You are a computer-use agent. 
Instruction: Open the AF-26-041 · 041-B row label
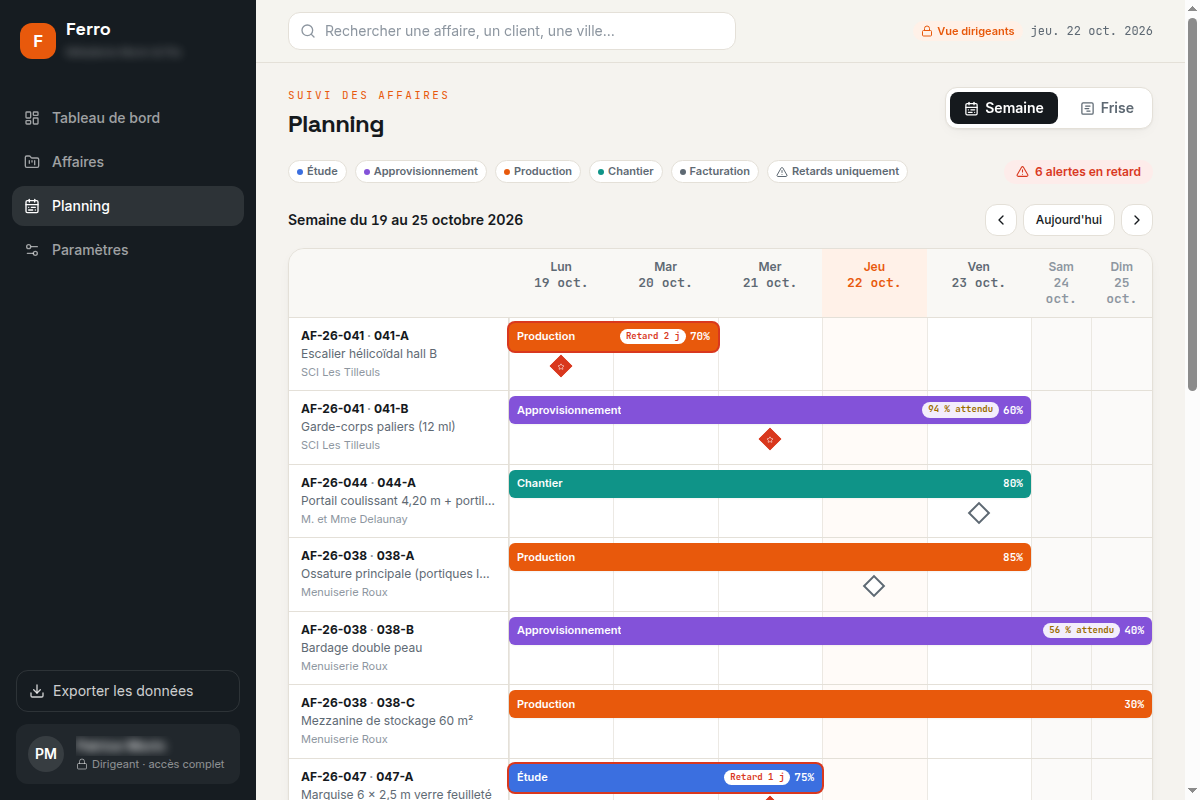[x=398, y=427]
